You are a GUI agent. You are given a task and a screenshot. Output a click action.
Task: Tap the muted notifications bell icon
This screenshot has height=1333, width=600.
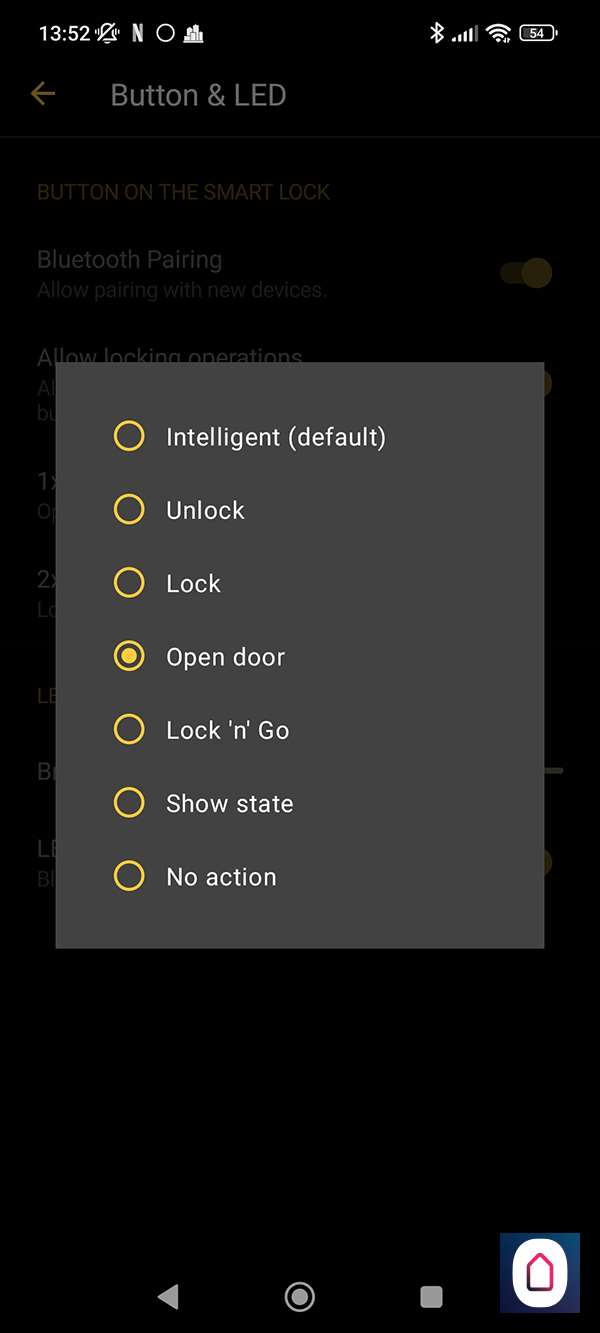coord(107,33)
